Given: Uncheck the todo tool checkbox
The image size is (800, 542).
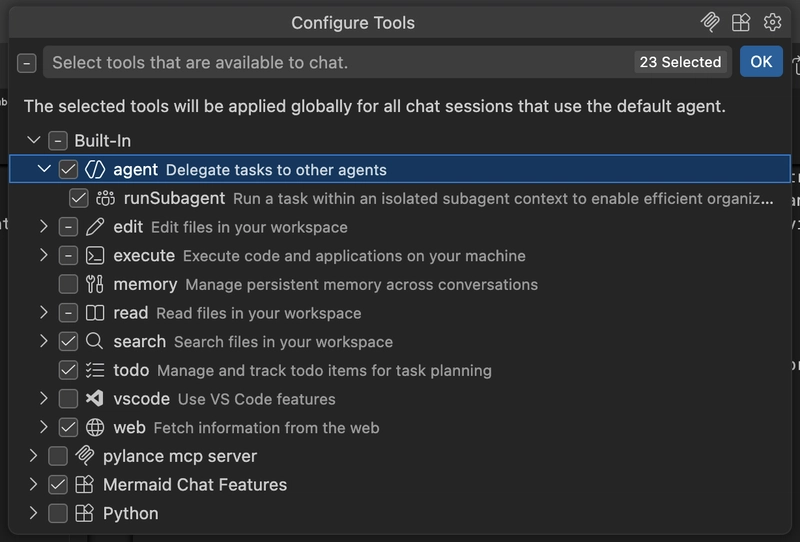Looking at the screenshot, I should point(68,371).
